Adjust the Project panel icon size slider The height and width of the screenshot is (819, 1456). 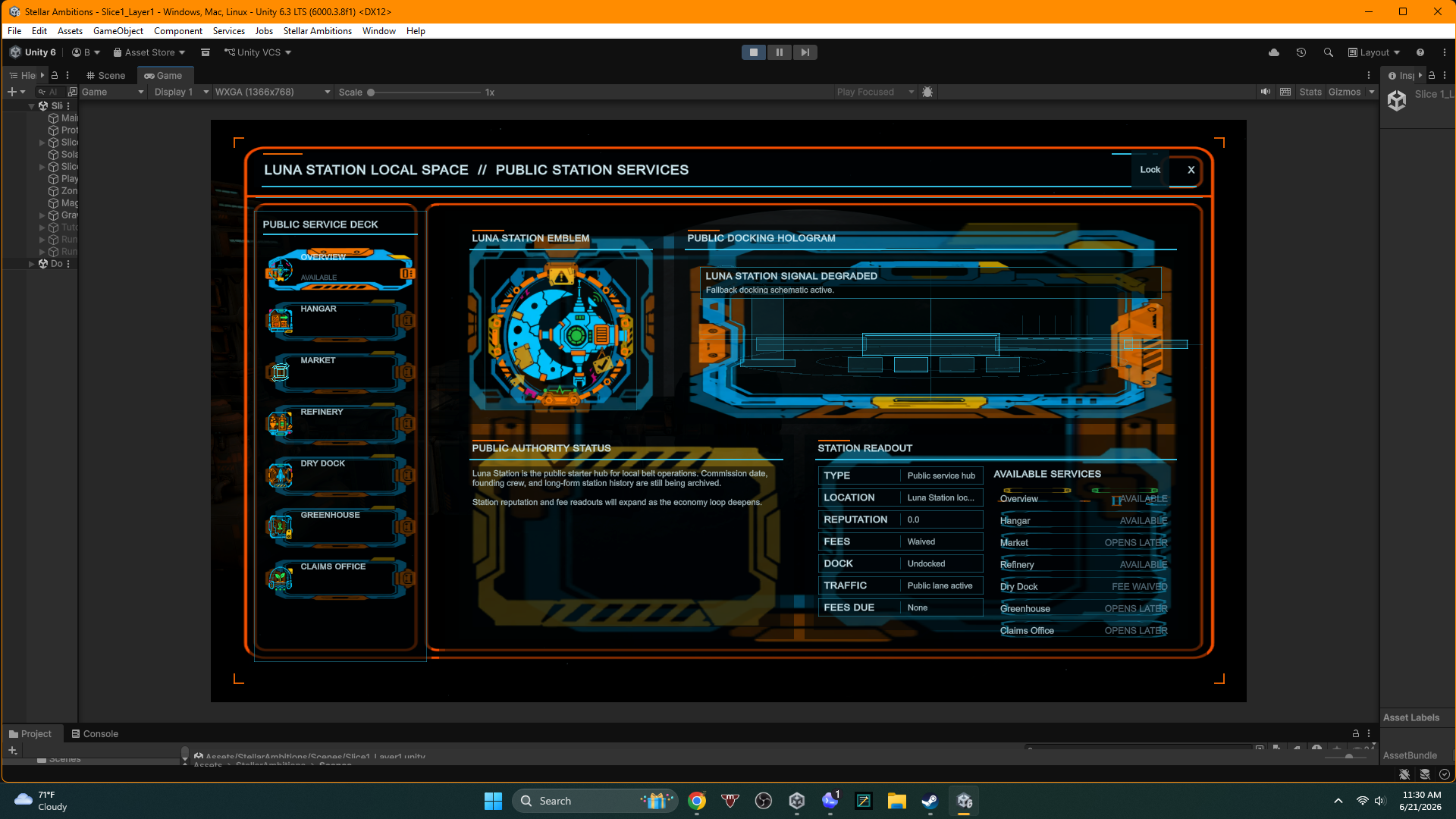(1350, 756)
